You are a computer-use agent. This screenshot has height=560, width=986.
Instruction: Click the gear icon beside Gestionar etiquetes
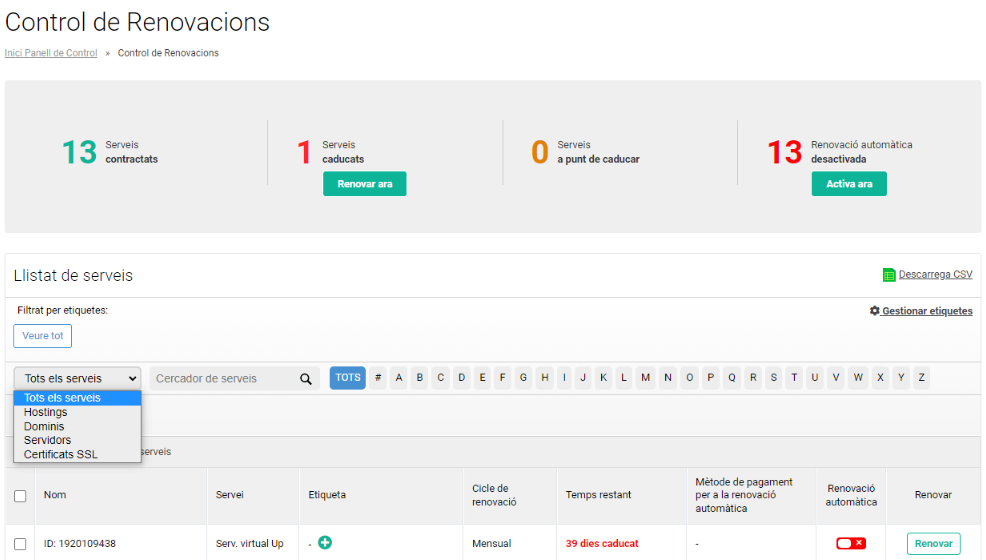click(x=874, y=310)
